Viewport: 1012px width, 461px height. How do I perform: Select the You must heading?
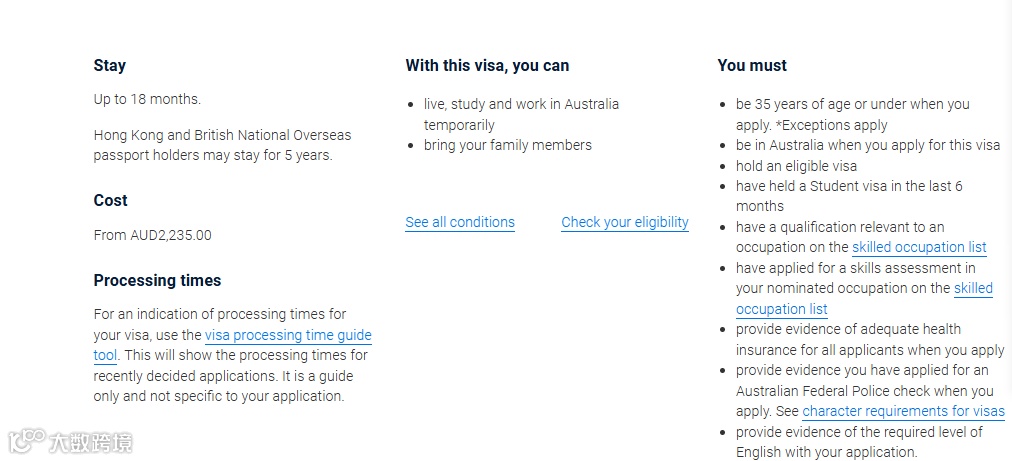[752, 66]
